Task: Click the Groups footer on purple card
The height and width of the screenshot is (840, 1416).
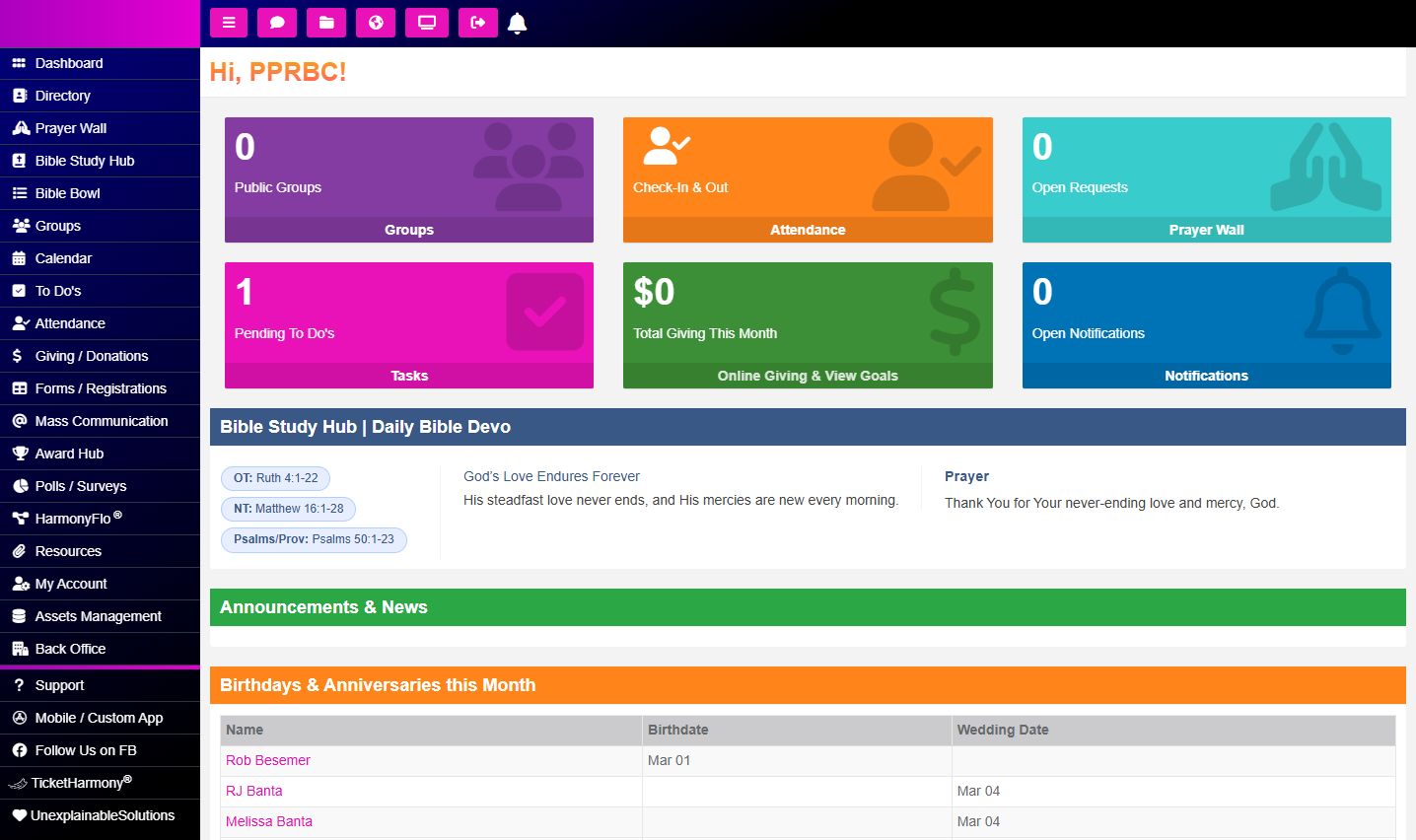Action: click(409, 230)
